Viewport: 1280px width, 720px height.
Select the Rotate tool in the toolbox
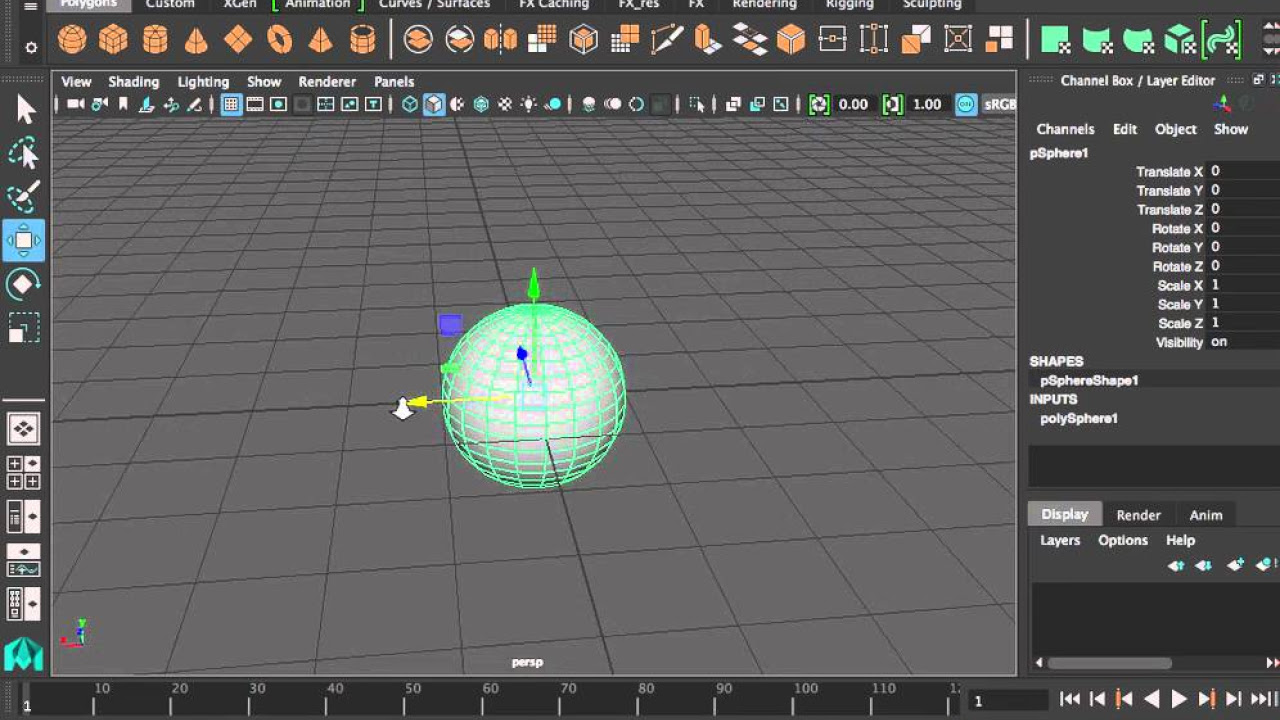click(23, 284)
